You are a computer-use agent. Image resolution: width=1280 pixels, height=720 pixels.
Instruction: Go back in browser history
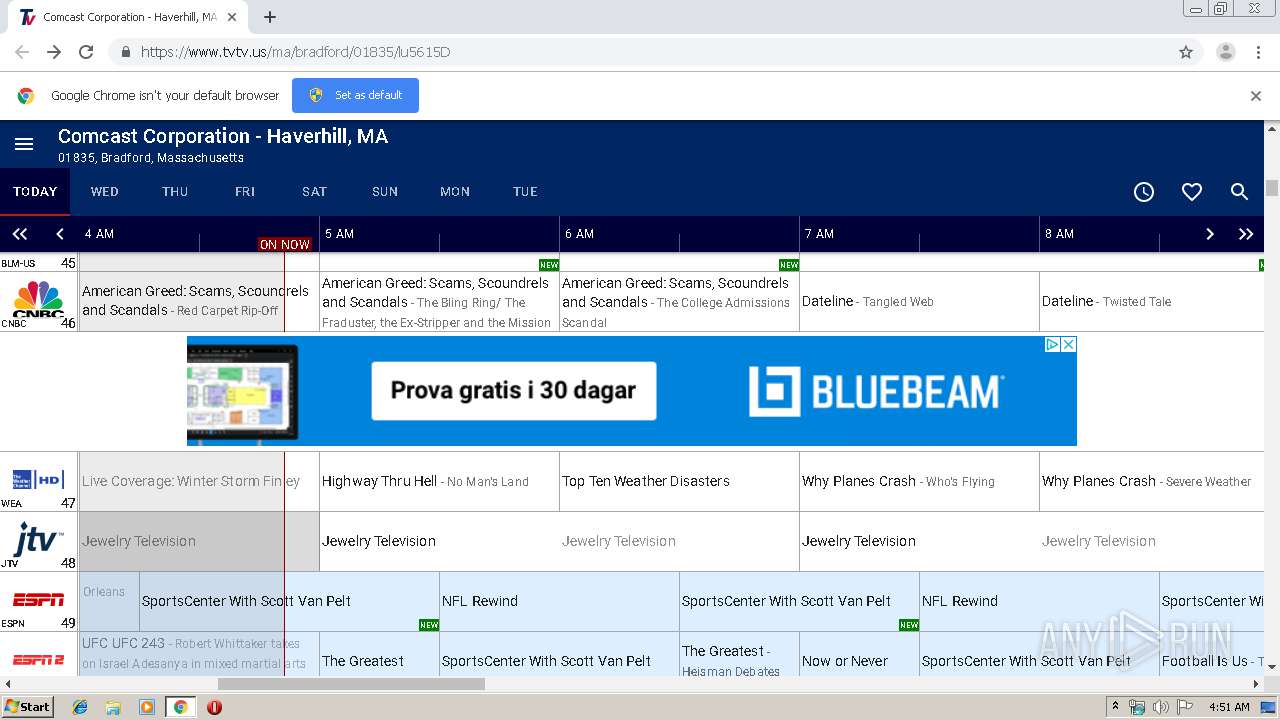(22, 52)
